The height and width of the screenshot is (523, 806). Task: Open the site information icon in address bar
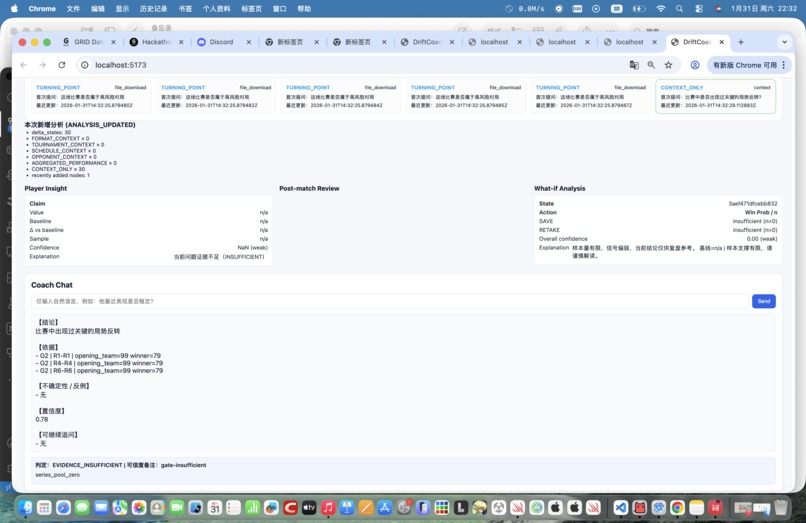click(x=85, y=65)
